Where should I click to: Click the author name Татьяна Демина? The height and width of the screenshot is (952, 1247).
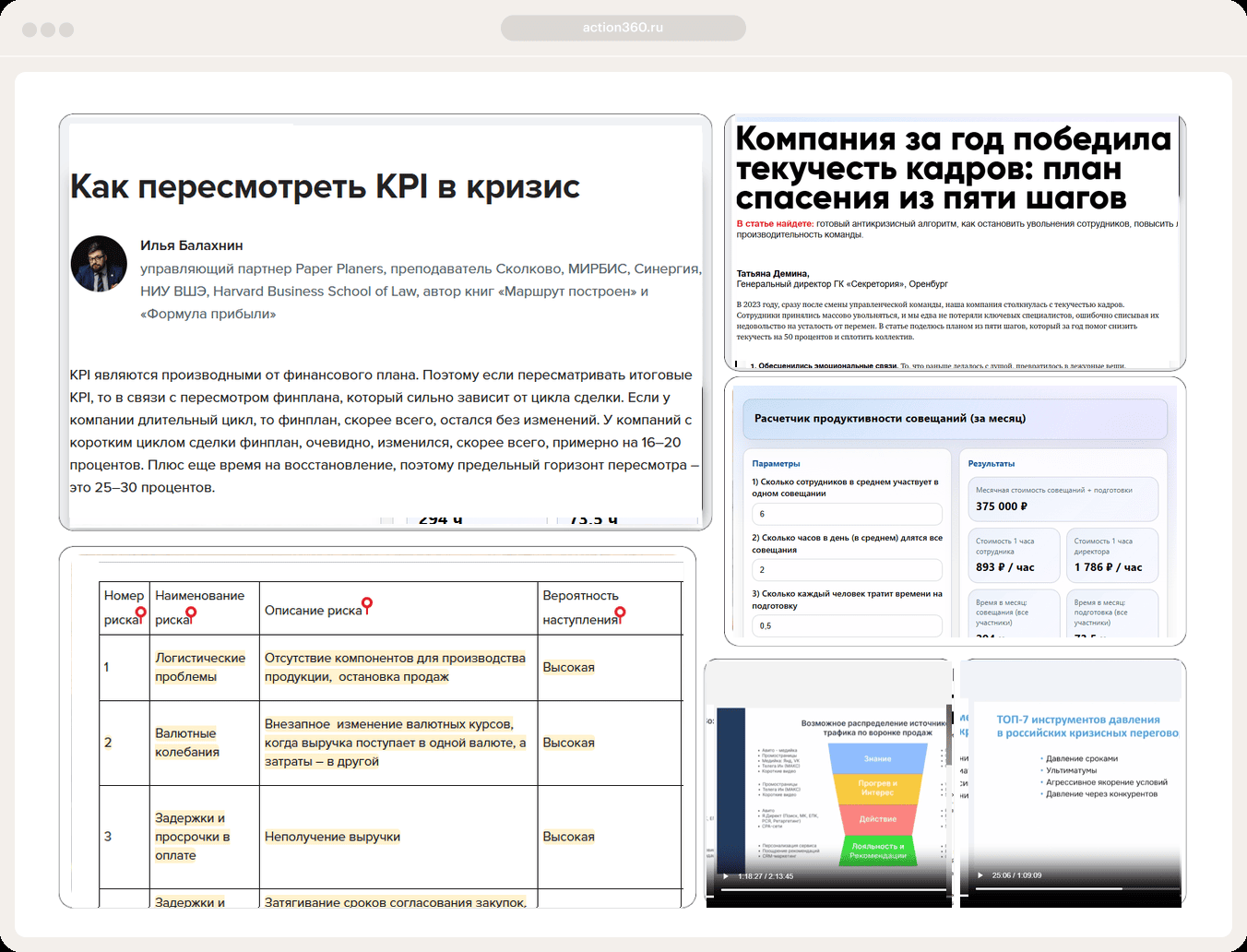773,273
